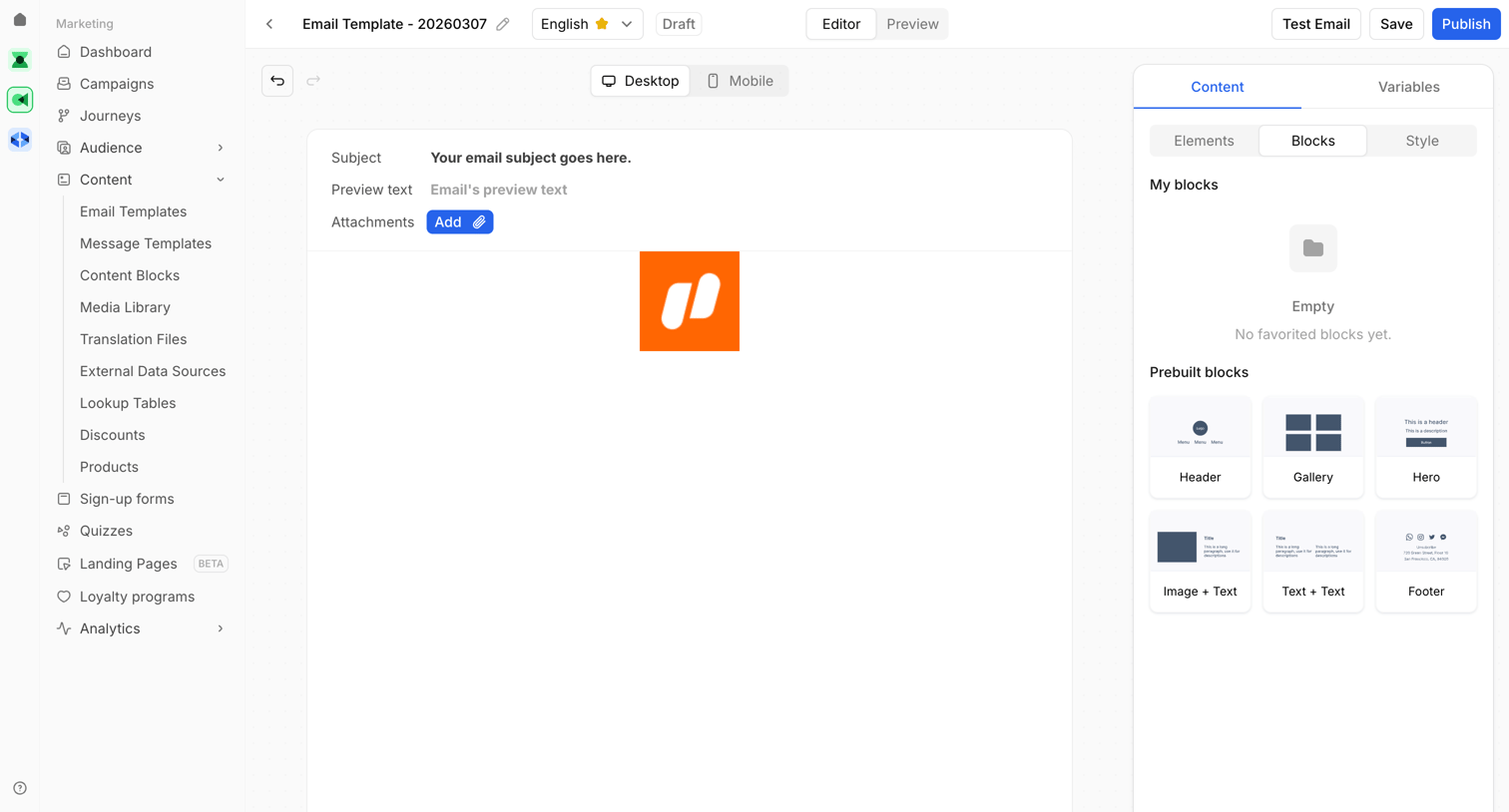The image size is (1509, 812).
Task: Select the Hero prebuilt block
Action: click(x=1426, y=447)
